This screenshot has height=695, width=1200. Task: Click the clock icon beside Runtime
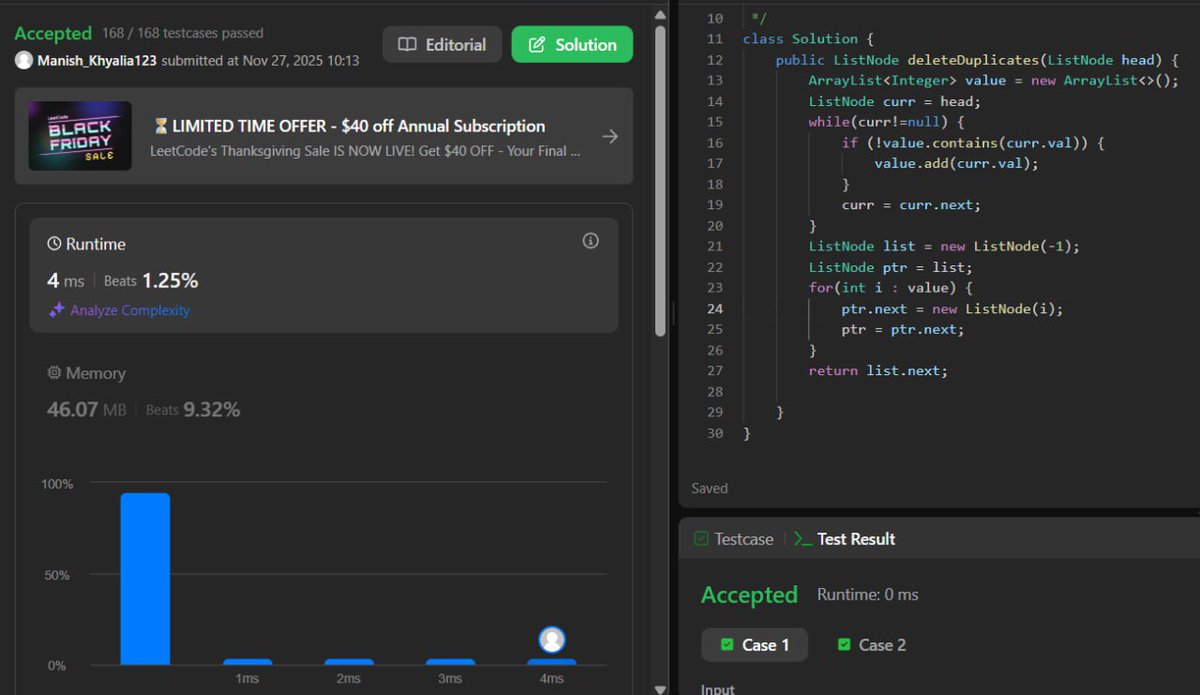(53, 243)
